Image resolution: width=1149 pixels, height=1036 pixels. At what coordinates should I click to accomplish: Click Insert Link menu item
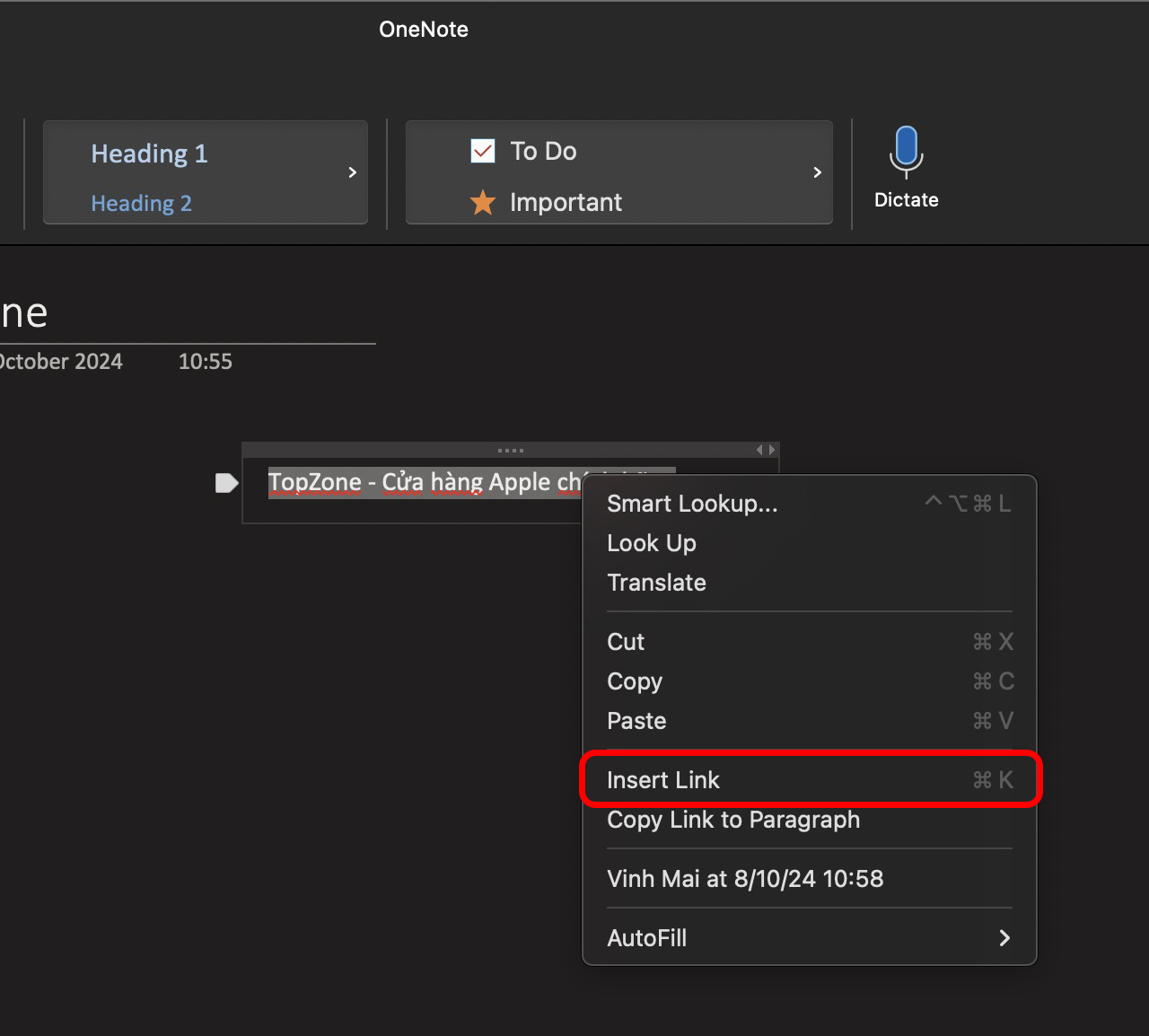tap(810, 780)
